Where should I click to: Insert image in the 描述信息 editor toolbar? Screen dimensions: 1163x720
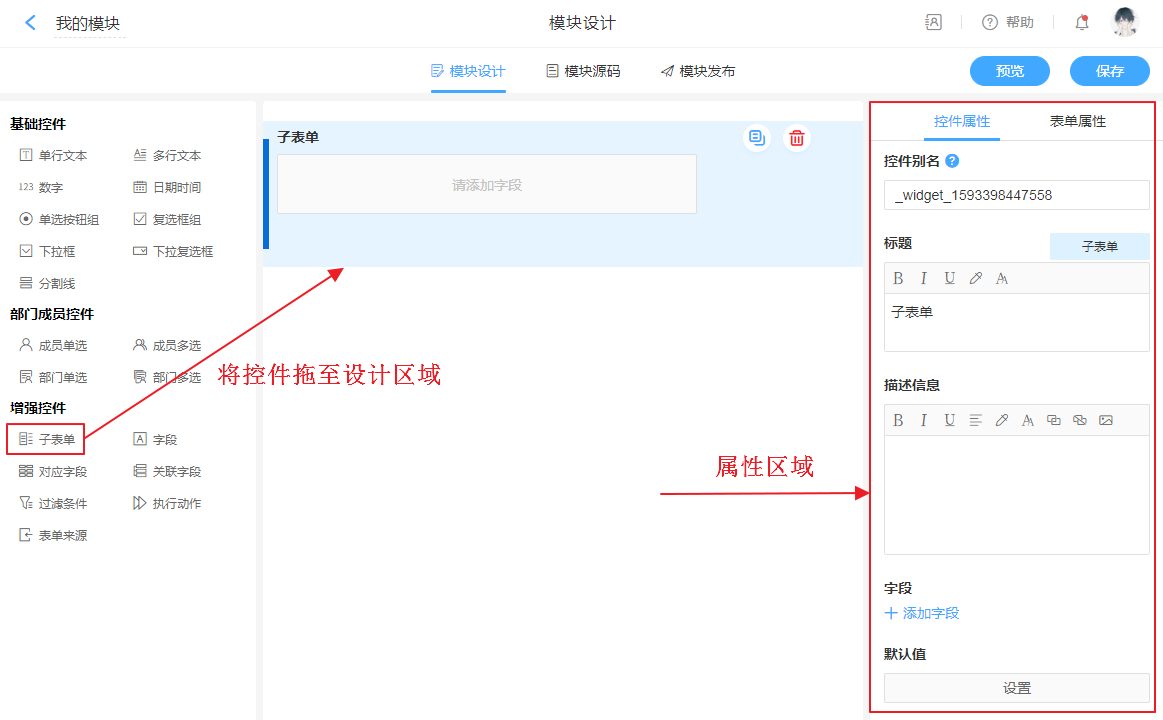[x=1105, y=421]
